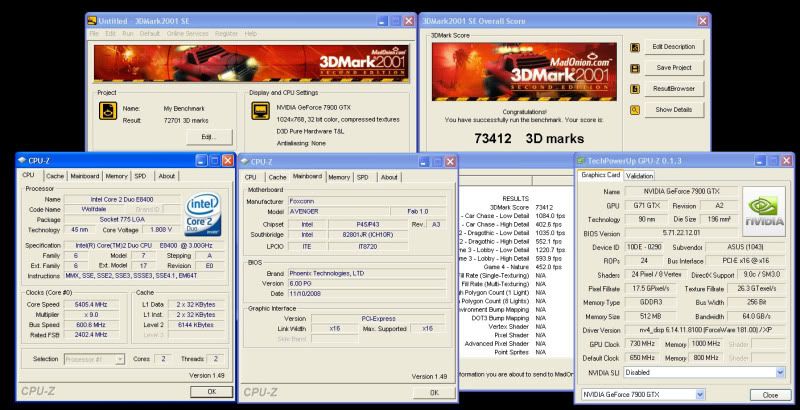
Task: Open the Run menu in 3DMark2001 SE
Action: point(128,34)
